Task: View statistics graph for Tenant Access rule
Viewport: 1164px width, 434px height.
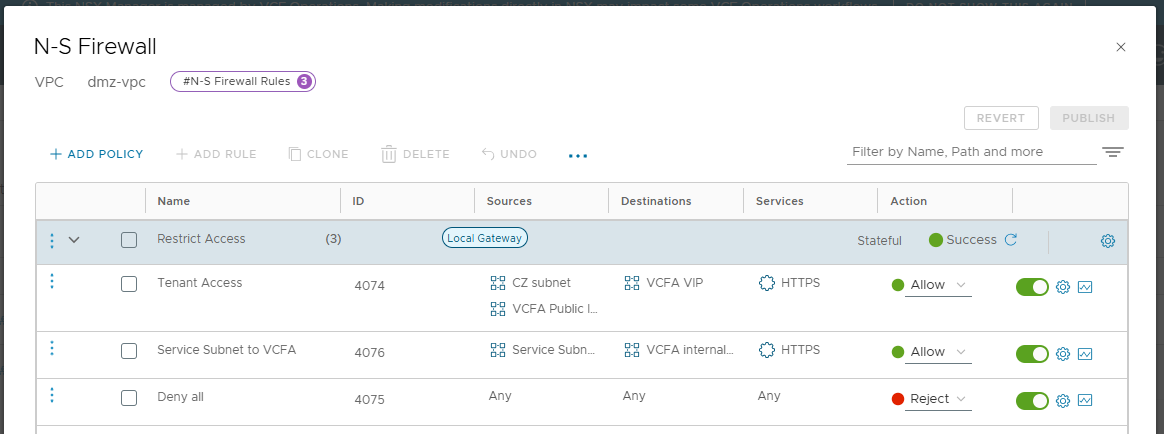Action: coord(1085,287)
